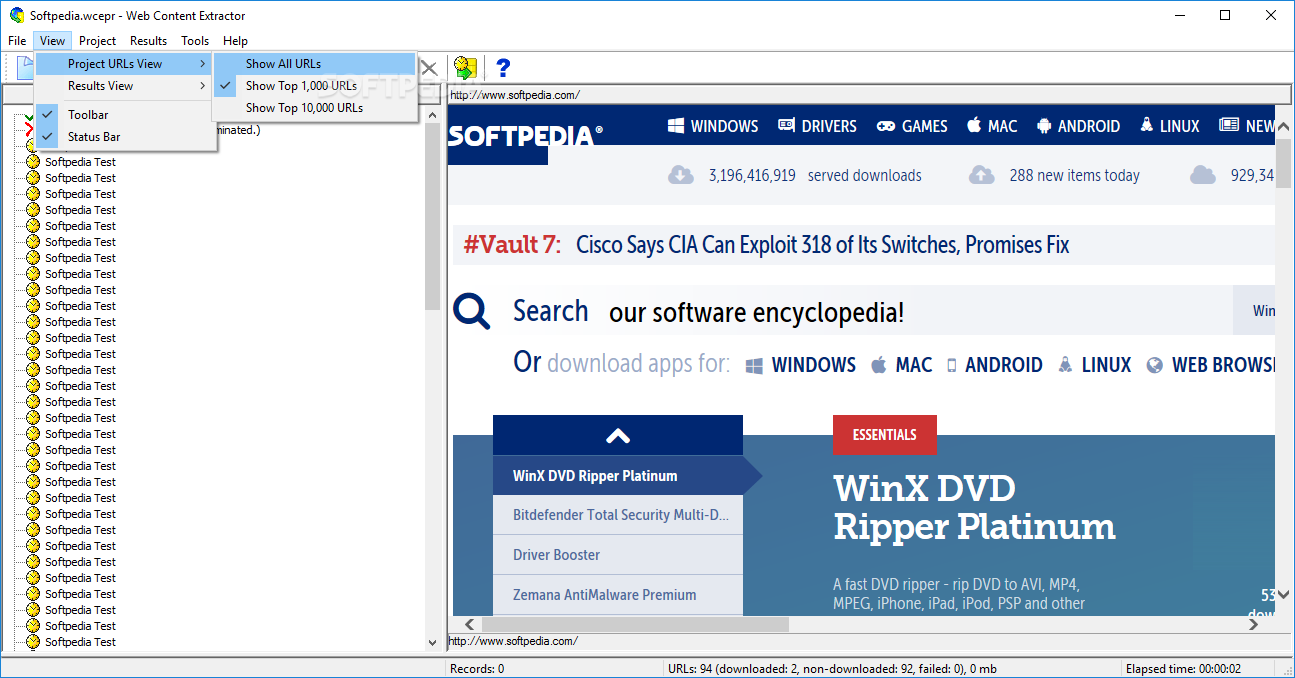Open the File menu
Screen dimensions: 1295x678
[17, 41]
